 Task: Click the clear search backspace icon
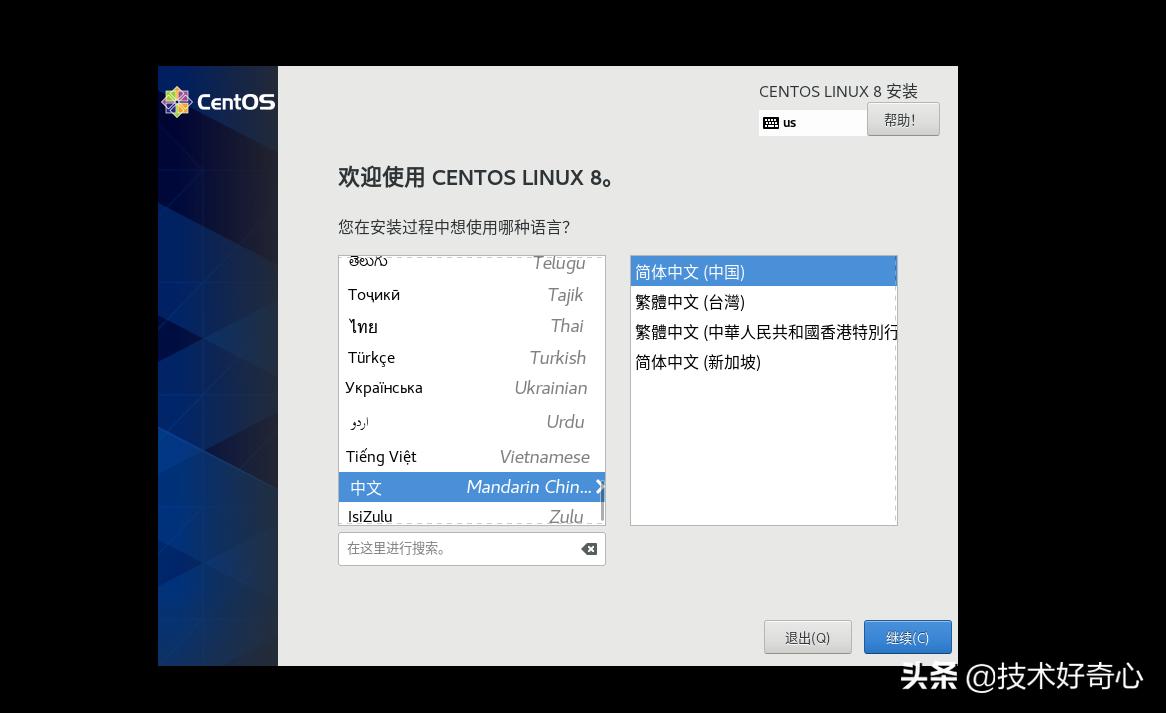[589, 548]
